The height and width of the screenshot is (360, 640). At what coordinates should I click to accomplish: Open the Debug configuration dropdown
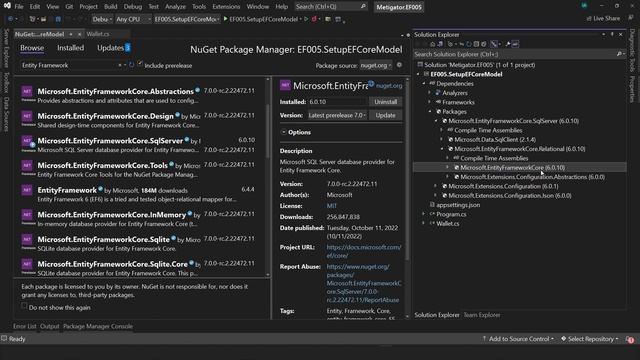(x=101, y=19)
